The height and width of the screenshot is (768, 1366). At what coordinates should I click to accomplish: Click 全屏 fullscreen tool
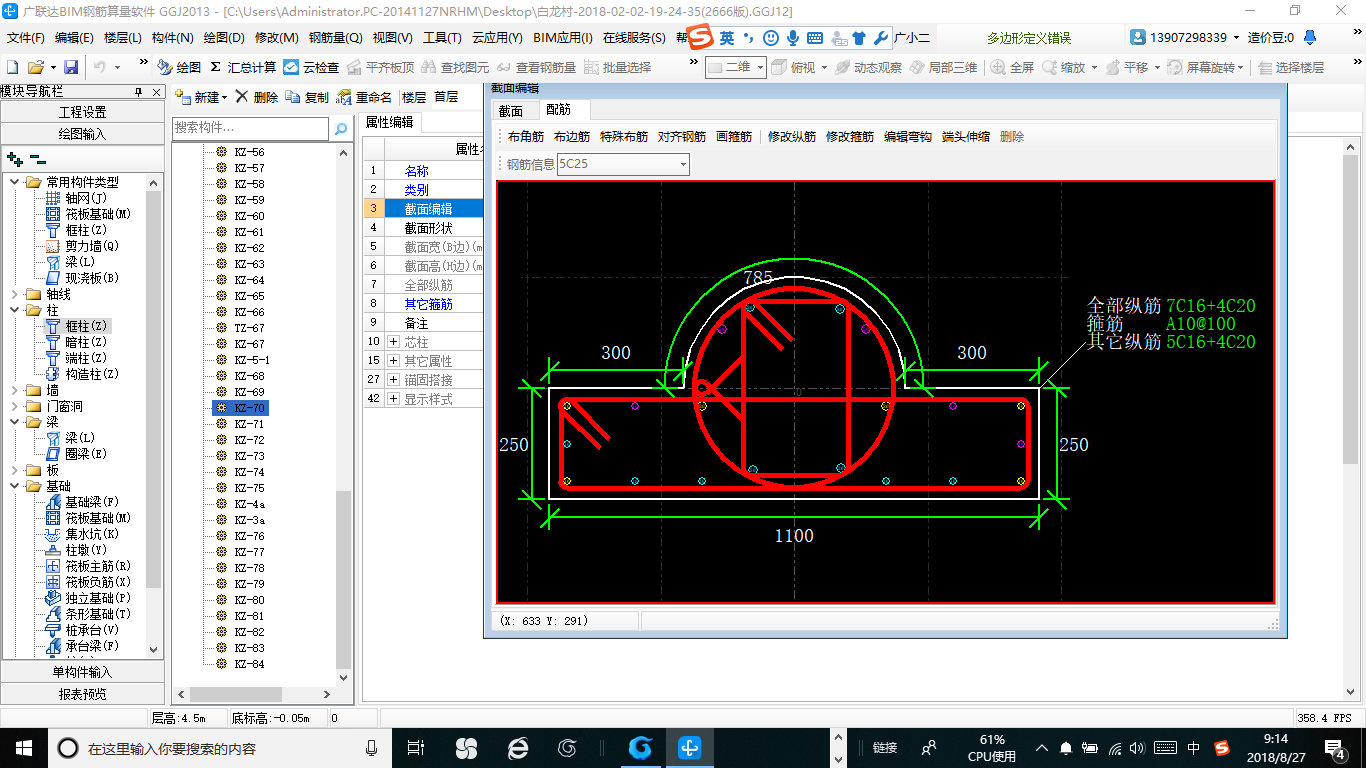point(1013,67)
